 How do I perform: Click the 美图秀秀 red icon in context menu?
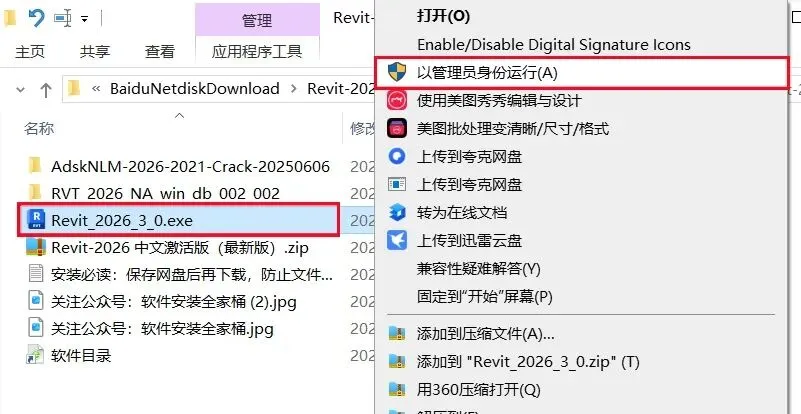coord(397,100)
